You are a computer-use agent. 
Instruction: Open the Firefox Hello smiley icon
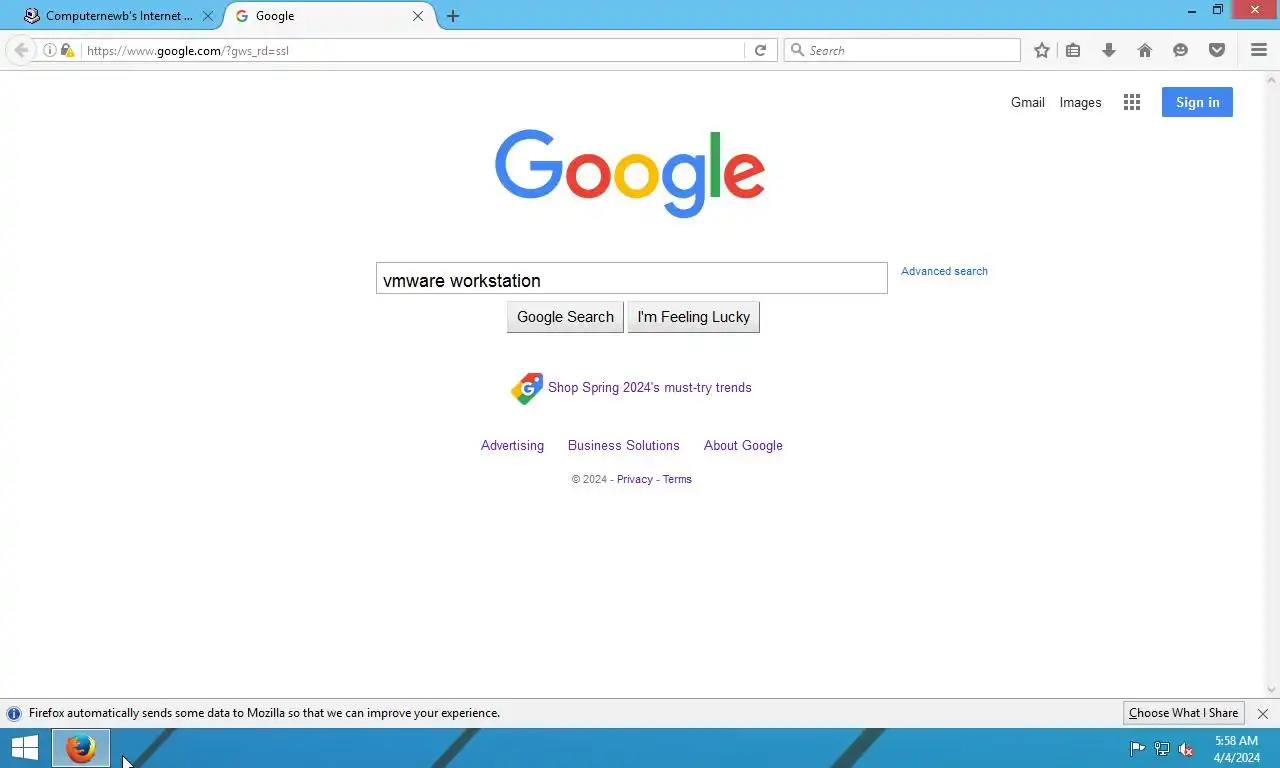1181,50
